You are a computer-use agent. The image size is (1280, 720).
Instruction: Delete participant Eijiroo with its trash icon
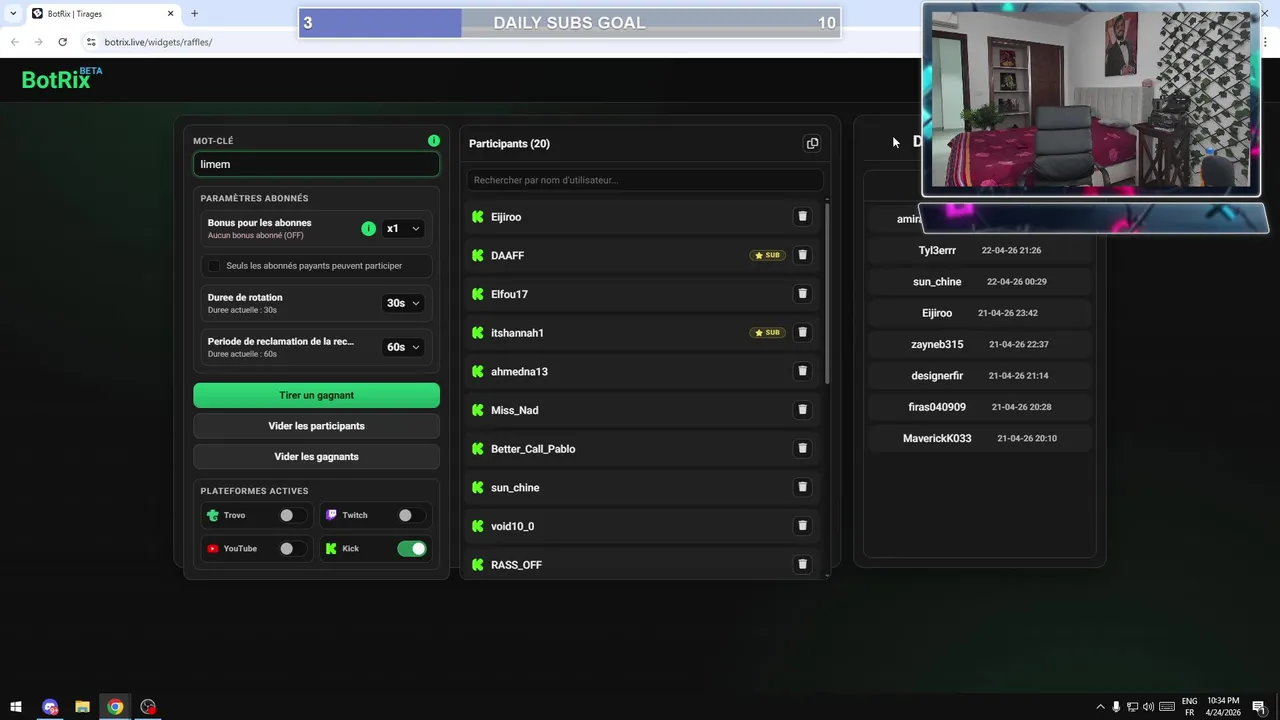click(x=802, y=216)
